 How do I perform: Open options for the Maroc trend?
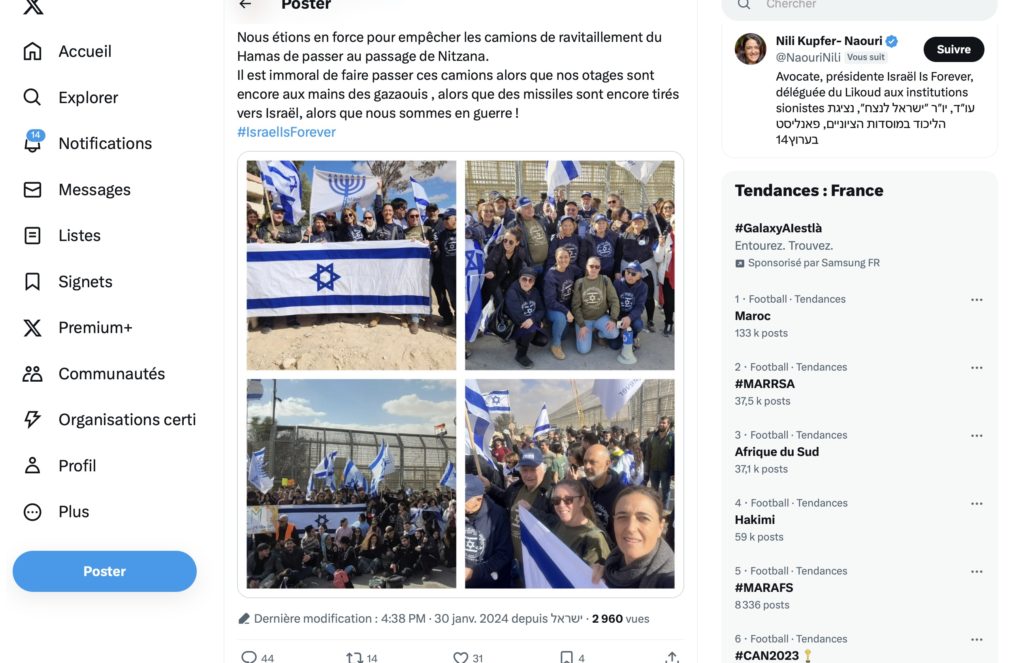[976, 300]
